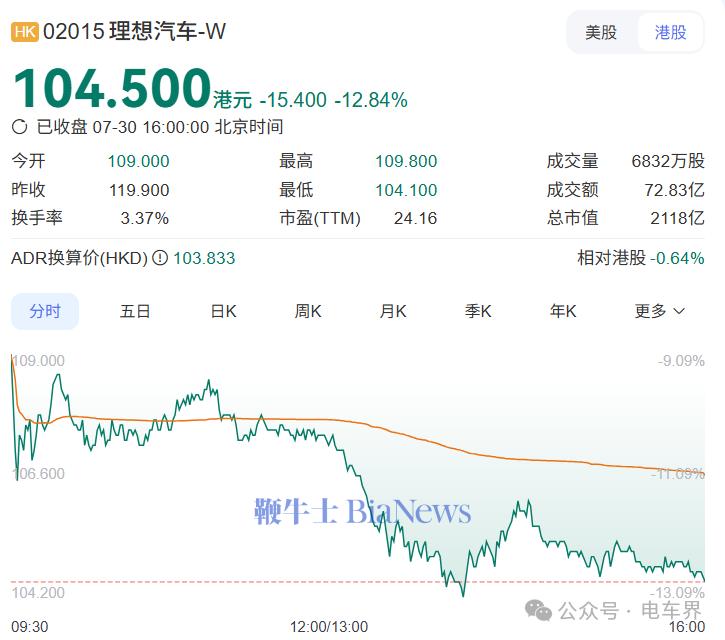
Task: Open the 日K chart tab
Action: click(223, 311)
